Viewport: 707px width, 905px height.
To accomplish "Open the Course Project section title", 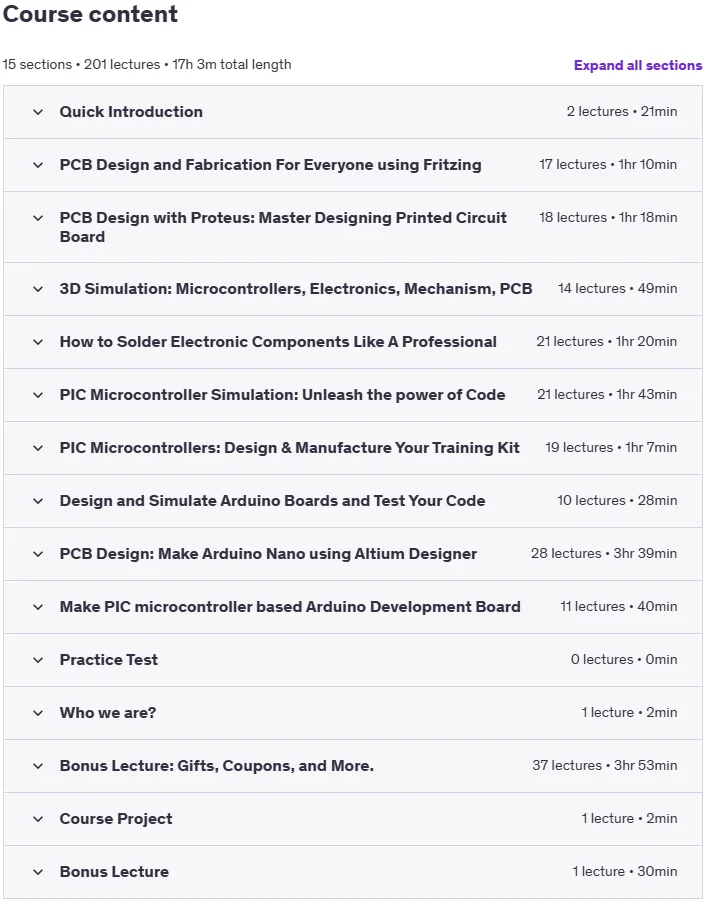I will click(x=116, y=819).
